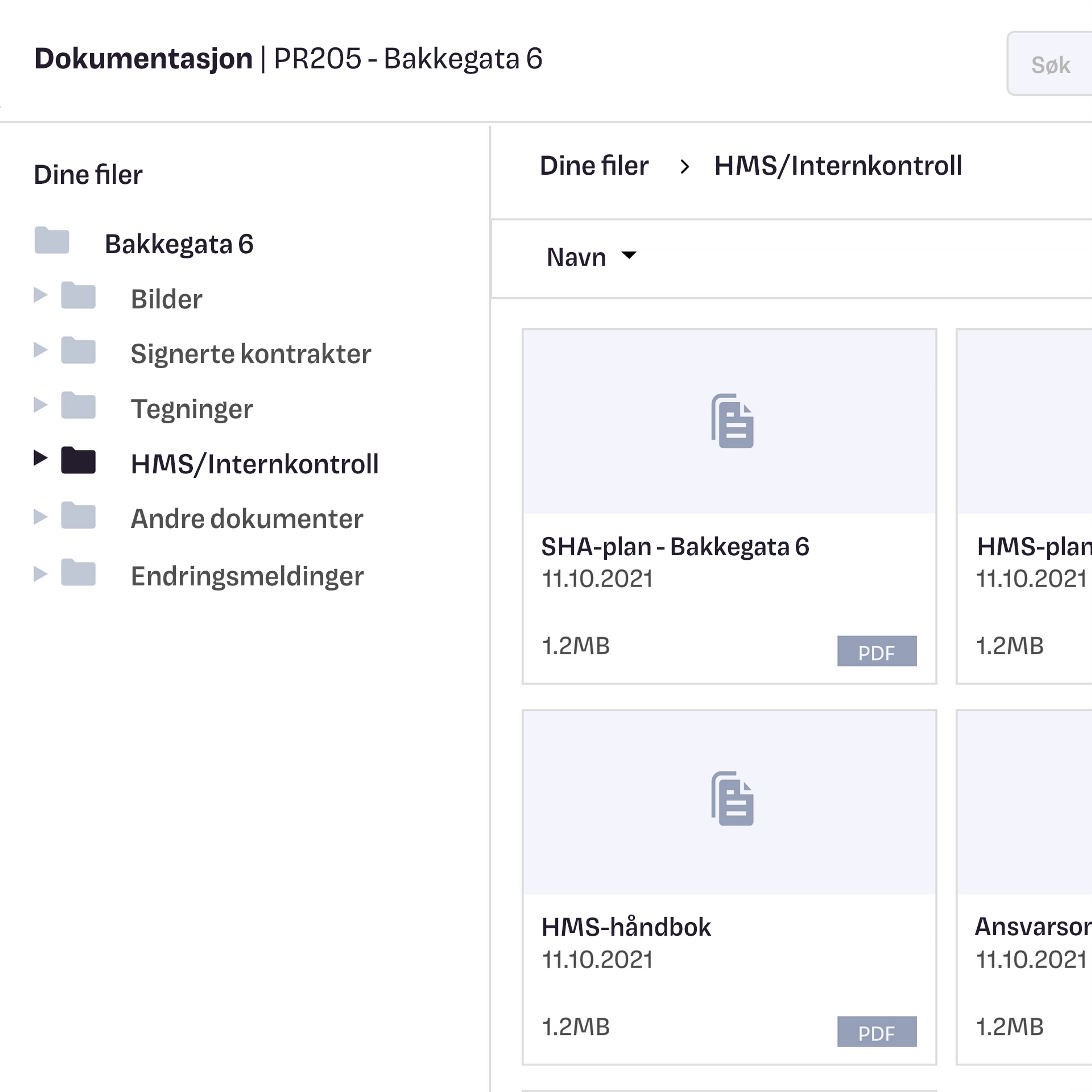Click the Bakkegata 6 root folder icon
The image size is (1092, 1092).
coord(51,240)
